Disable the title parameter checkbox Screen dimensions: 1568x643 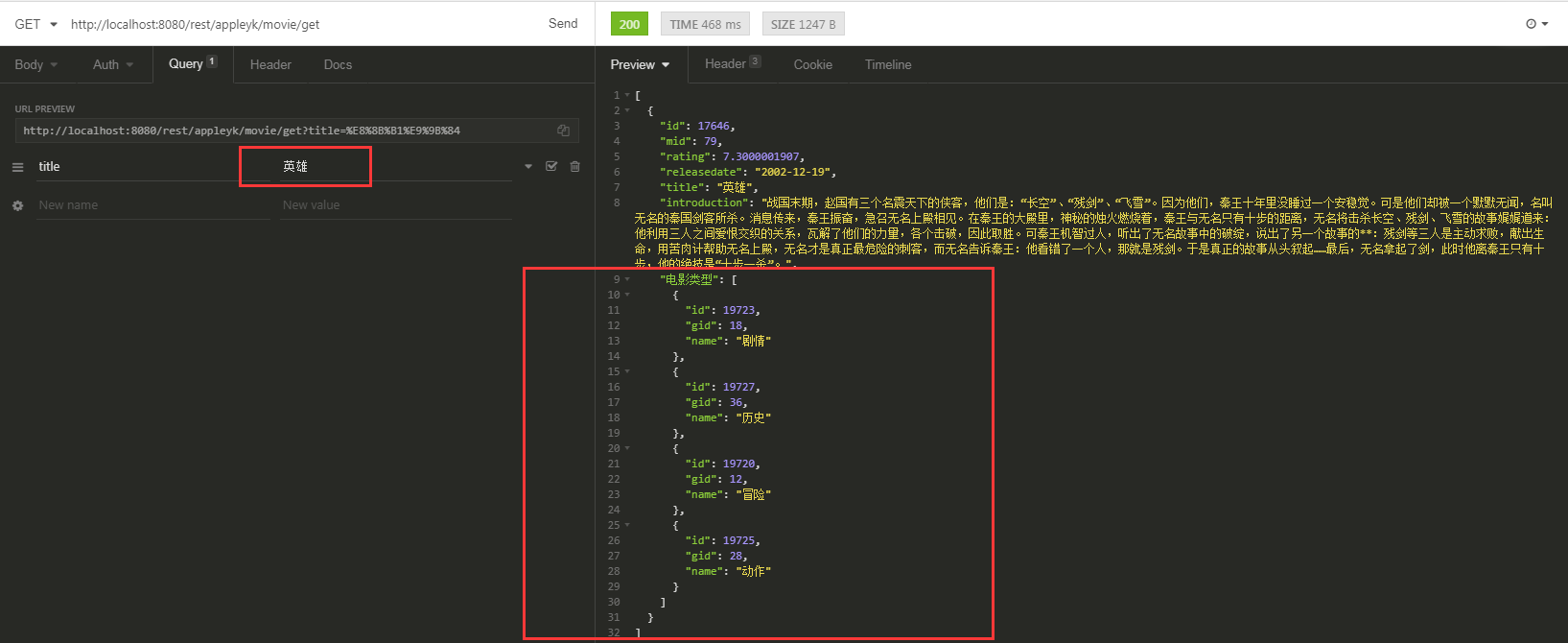pyautogui.click(x=551, y=166)
